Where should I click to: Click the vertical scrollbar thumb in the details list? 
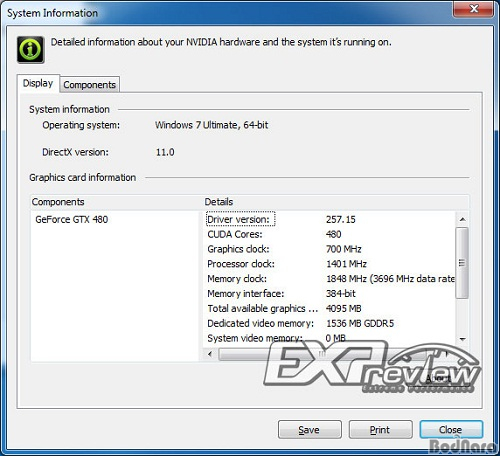point(462,263)
